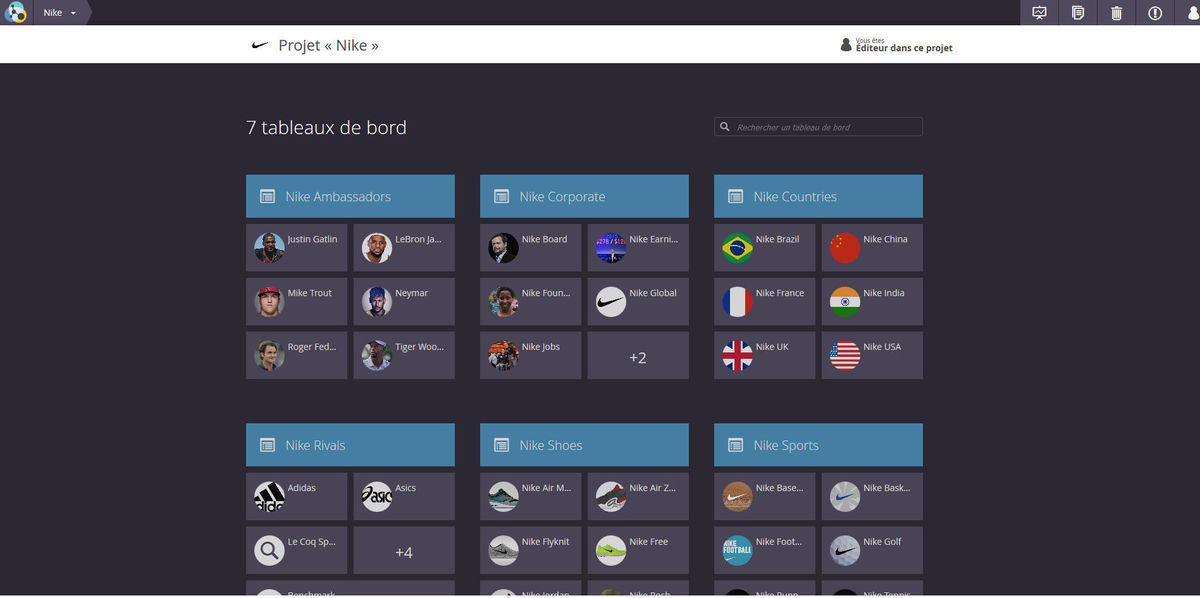This screenshot has width=1200, height=598.
Task: Open the Justin Gatlin dashboard tile
Action: (297, 248)
